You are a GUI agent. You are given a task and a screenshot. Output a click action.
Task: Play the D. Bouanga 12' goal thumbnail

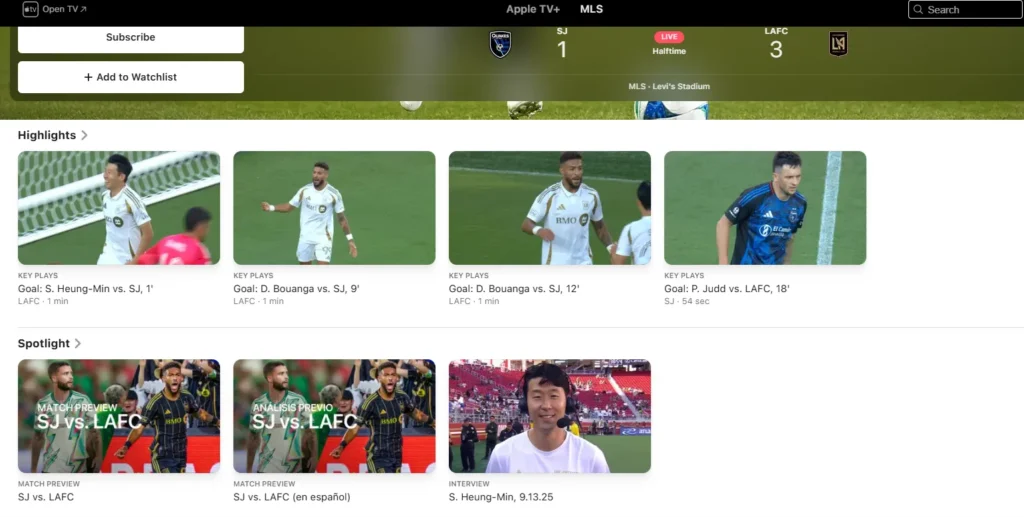point(550,208)
